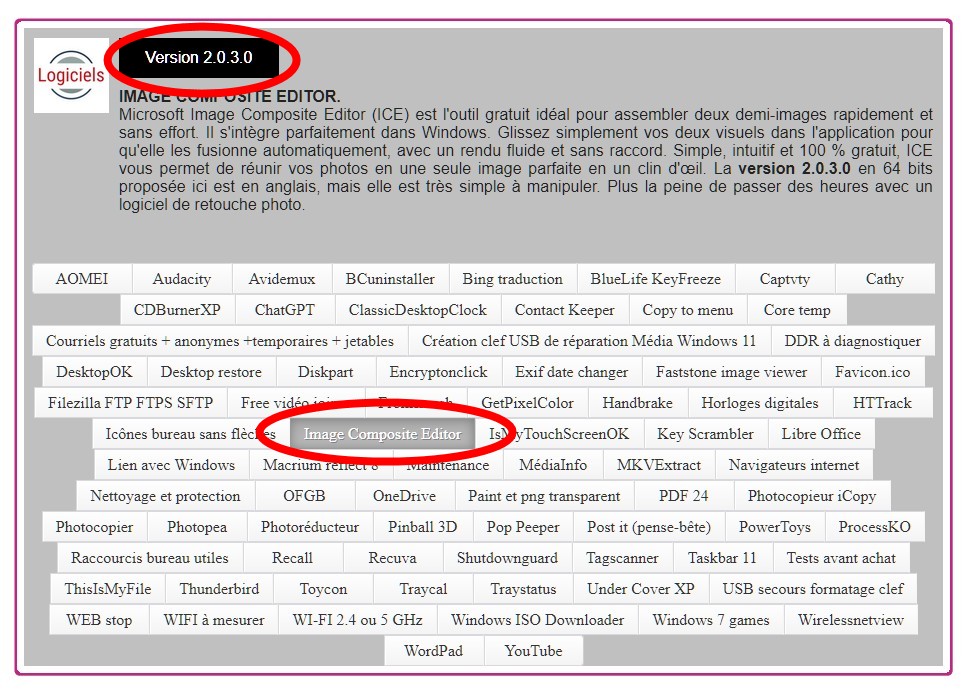
Task: Open Filezilla FTP FTPS SFTP
Action: pyautogui.click(x=131, y=403)
